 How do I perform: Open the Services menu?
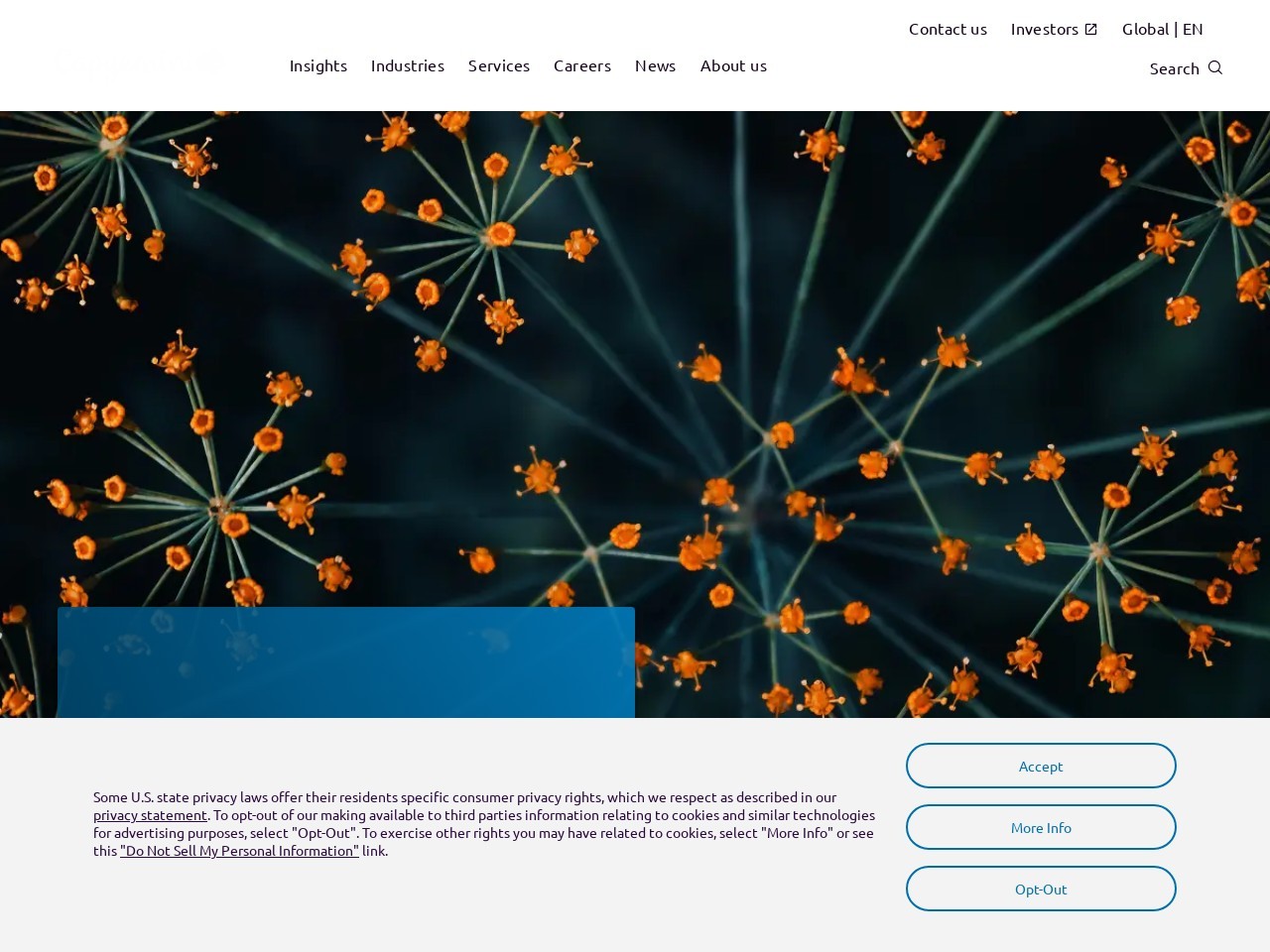(499, 65)
